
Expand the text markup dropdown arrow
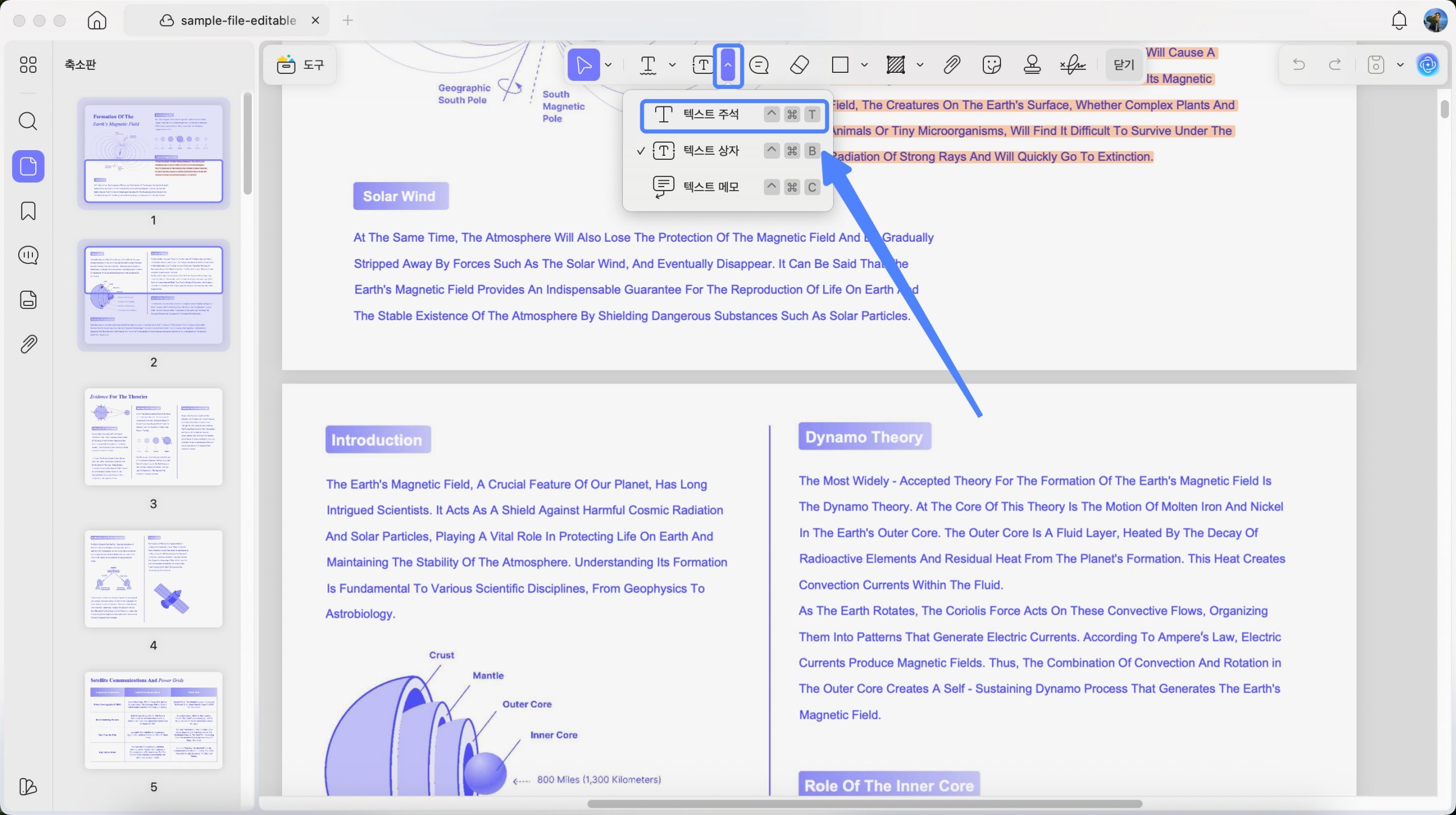[672, 65]
